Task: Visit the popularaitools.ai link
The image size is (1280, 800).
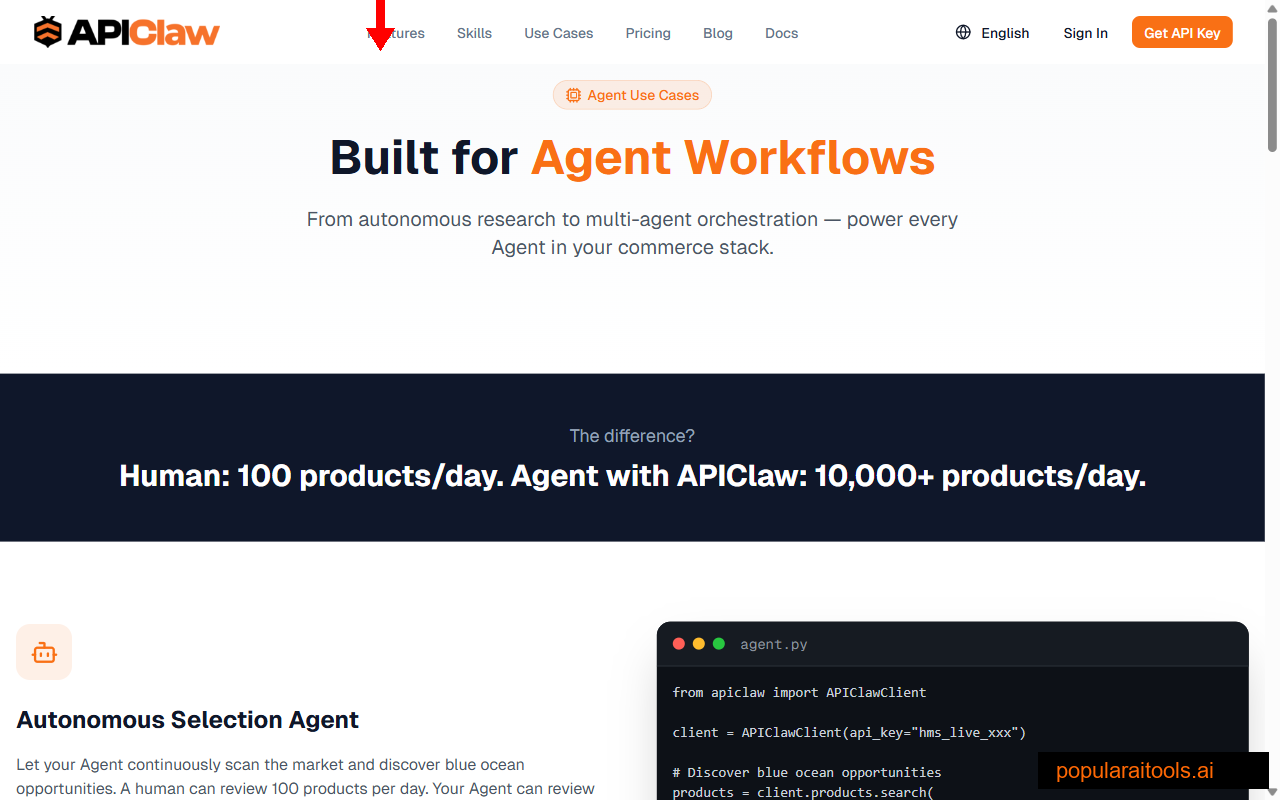Action: tap(1134, 770)
